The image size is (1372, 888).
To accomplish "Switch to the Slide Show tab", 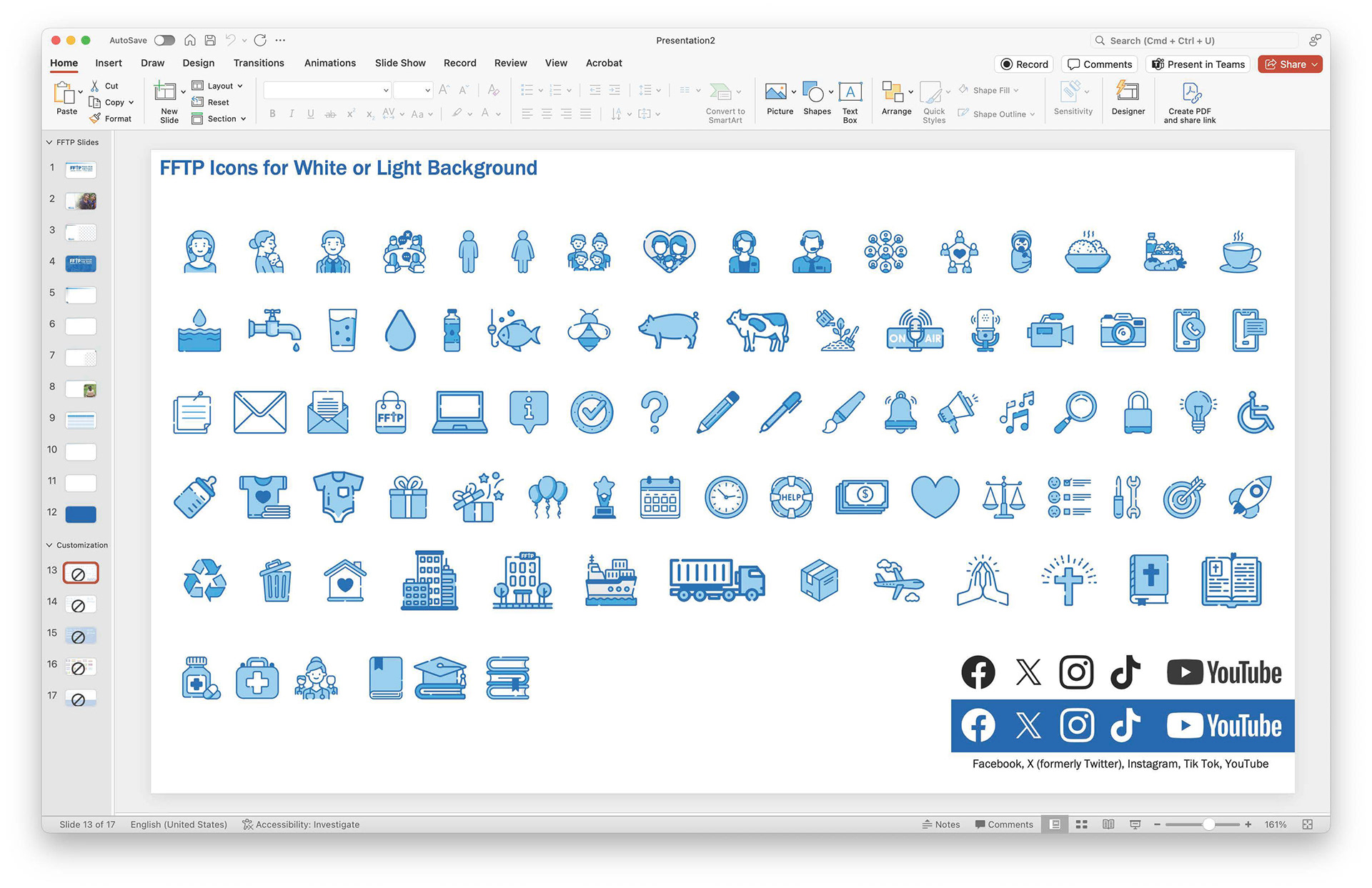I will click(399, 63).
